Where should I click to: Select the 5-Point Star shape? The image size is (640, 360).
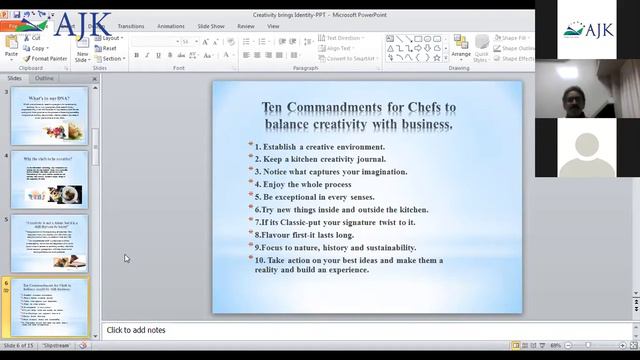pyautogui.click(x=437, y=58)
